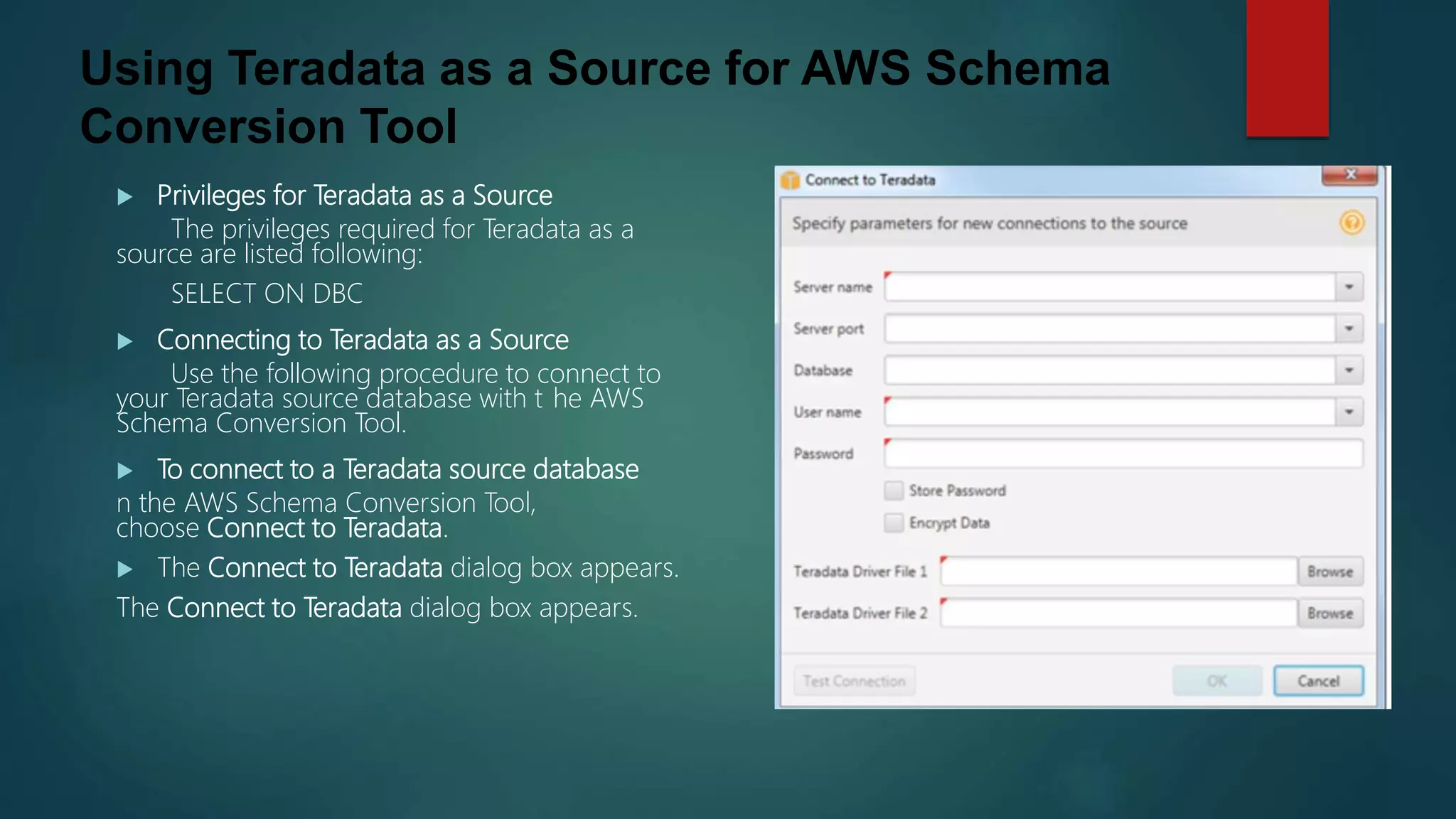Image resolution: width=1456 pixels, height=819 pixels.
Task: Click into the Server name field
Action: [1109, 287]
